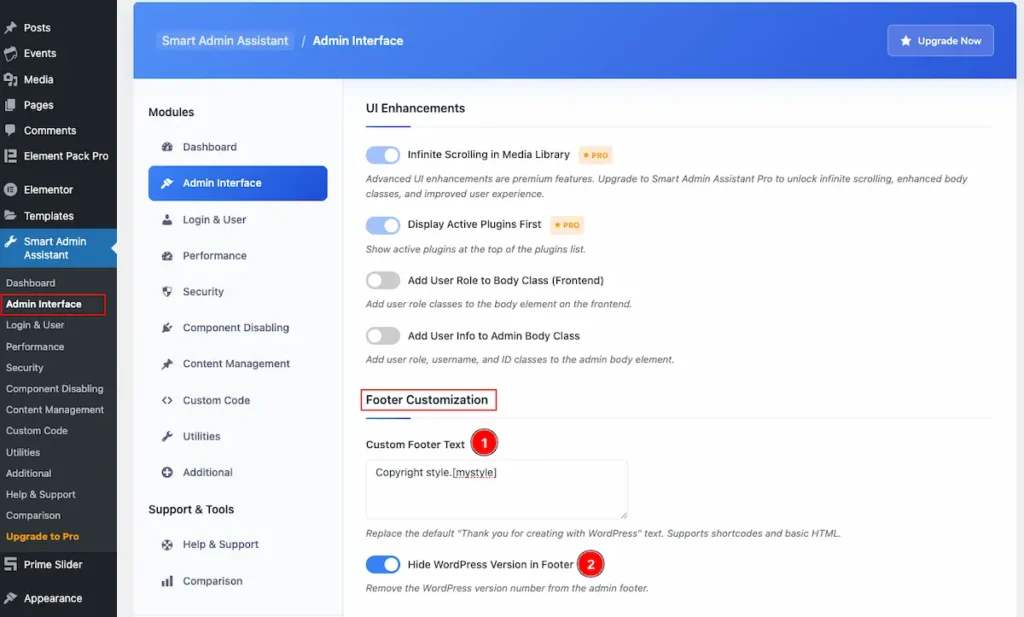The image size is (1024, 617).
Task: Click the Content Management pin icon
Action: coord(167,364)
